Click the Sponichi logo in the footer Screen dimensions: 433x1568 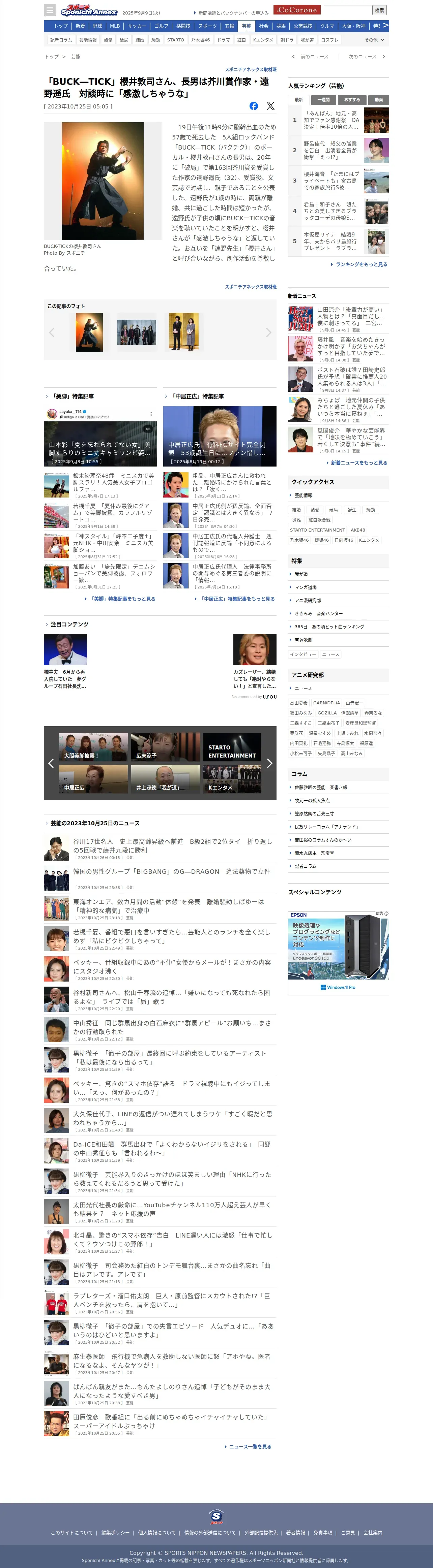pyautogui.click(x=216, y=1516)
